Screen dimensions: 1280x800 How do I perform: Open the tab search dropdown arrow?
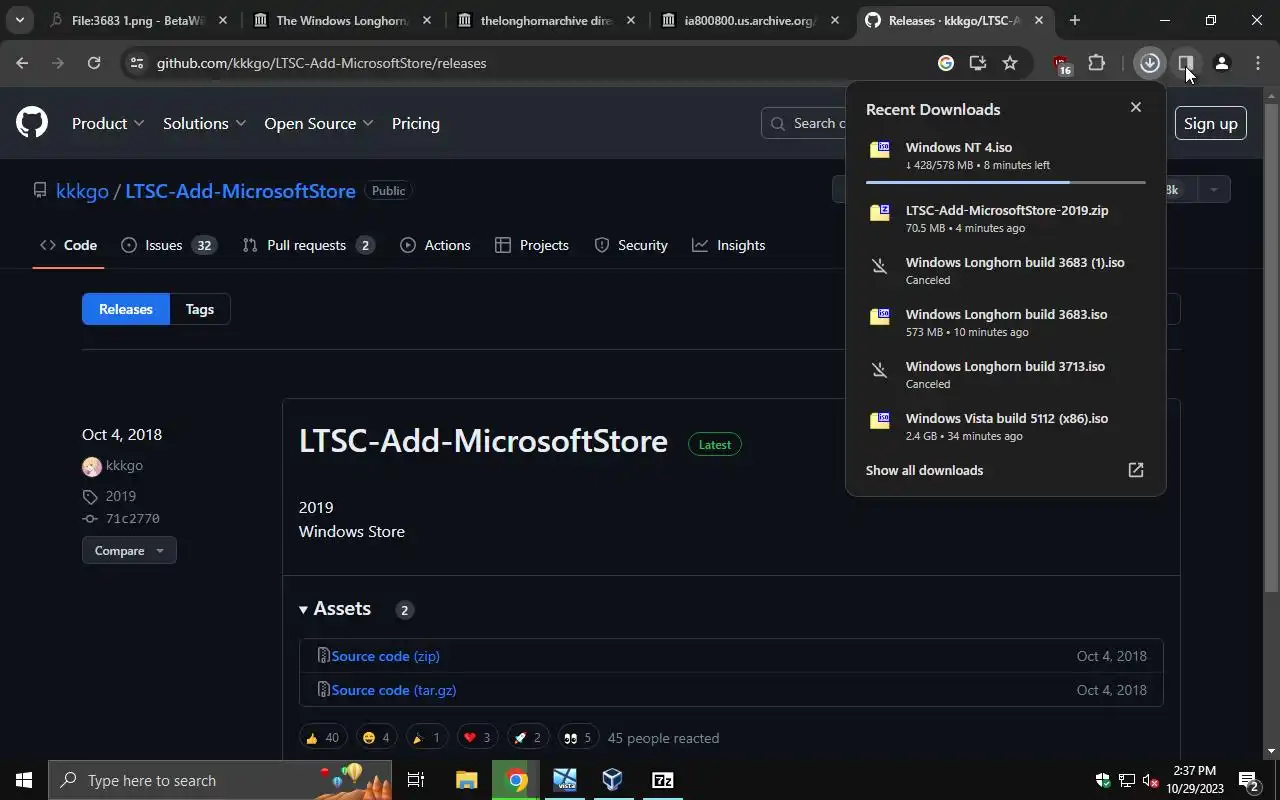(19, 20)
